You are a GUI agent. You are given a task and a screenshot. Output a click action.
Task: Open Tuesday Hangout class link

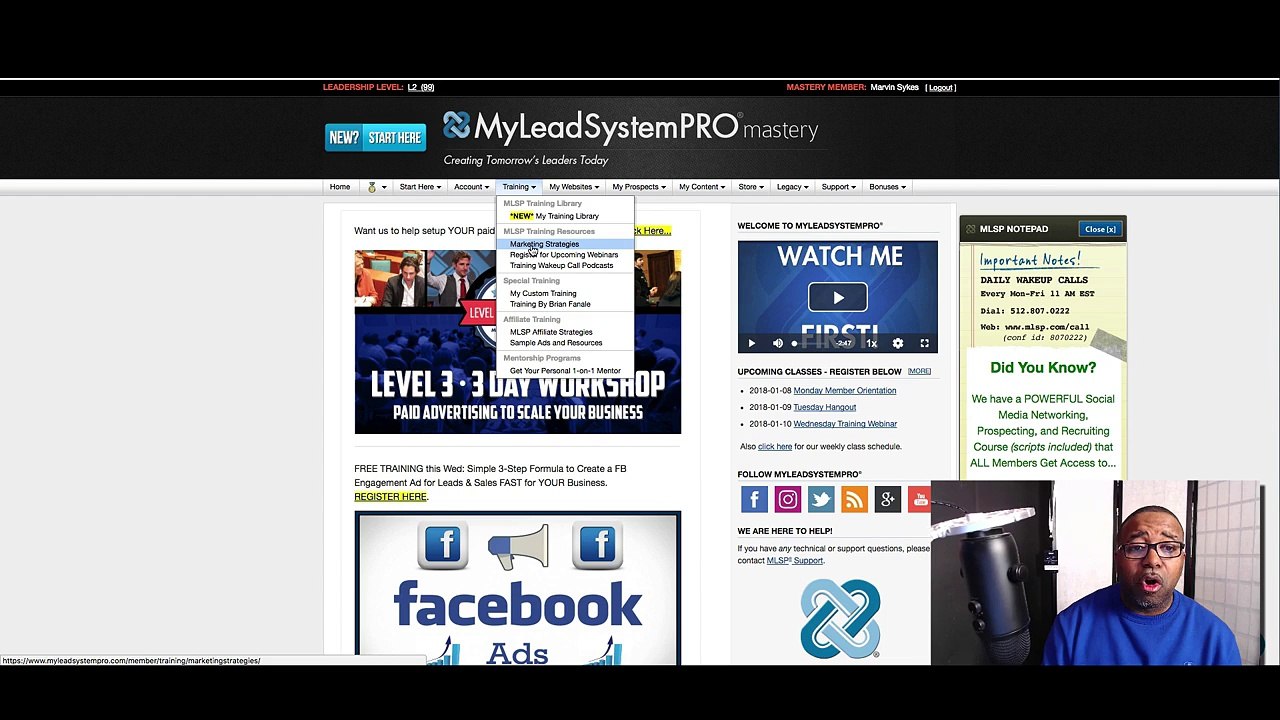tap(825, 407)
